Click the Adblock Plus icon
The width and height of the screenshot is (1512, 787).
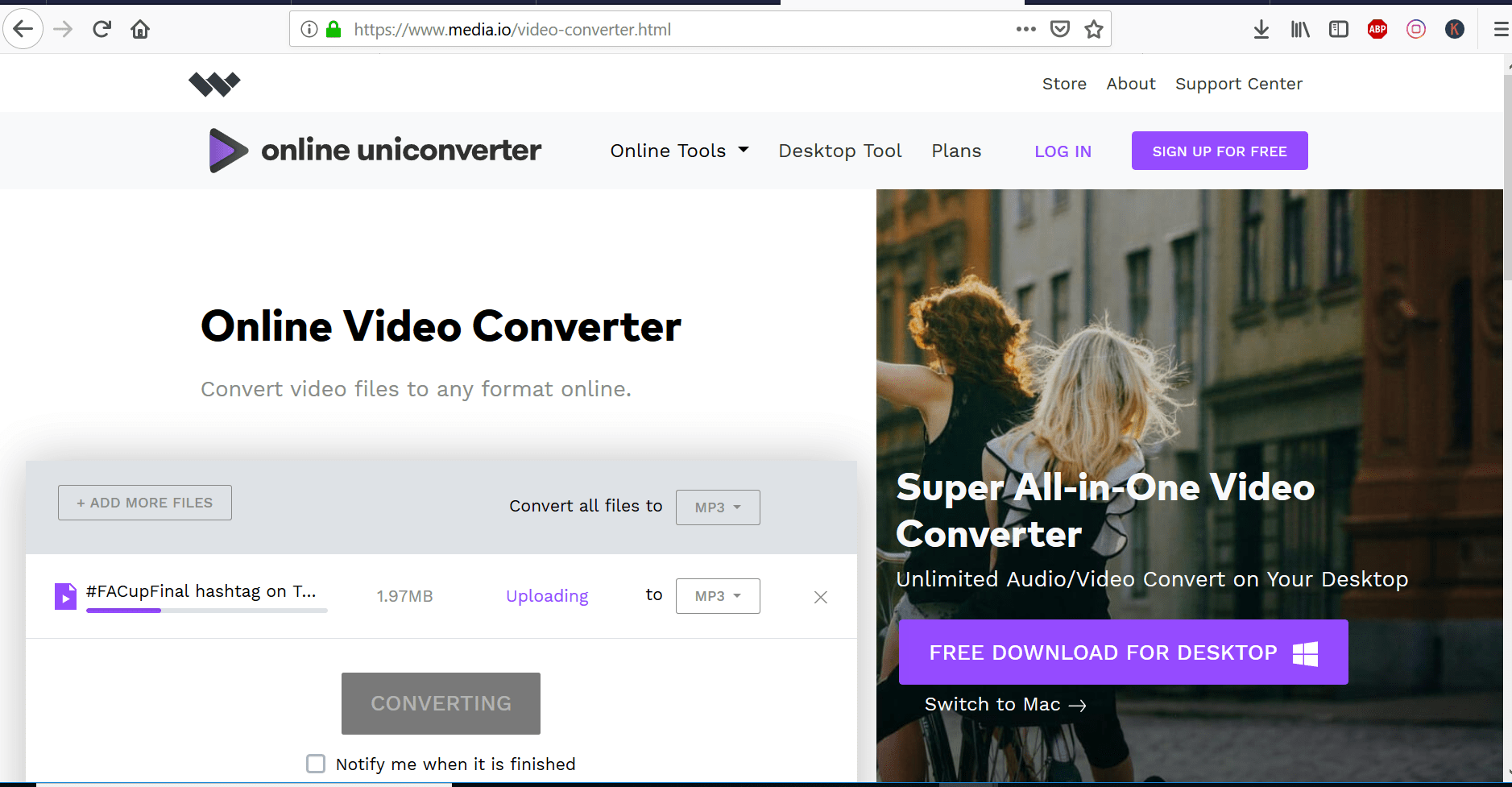pos(1377,29)
